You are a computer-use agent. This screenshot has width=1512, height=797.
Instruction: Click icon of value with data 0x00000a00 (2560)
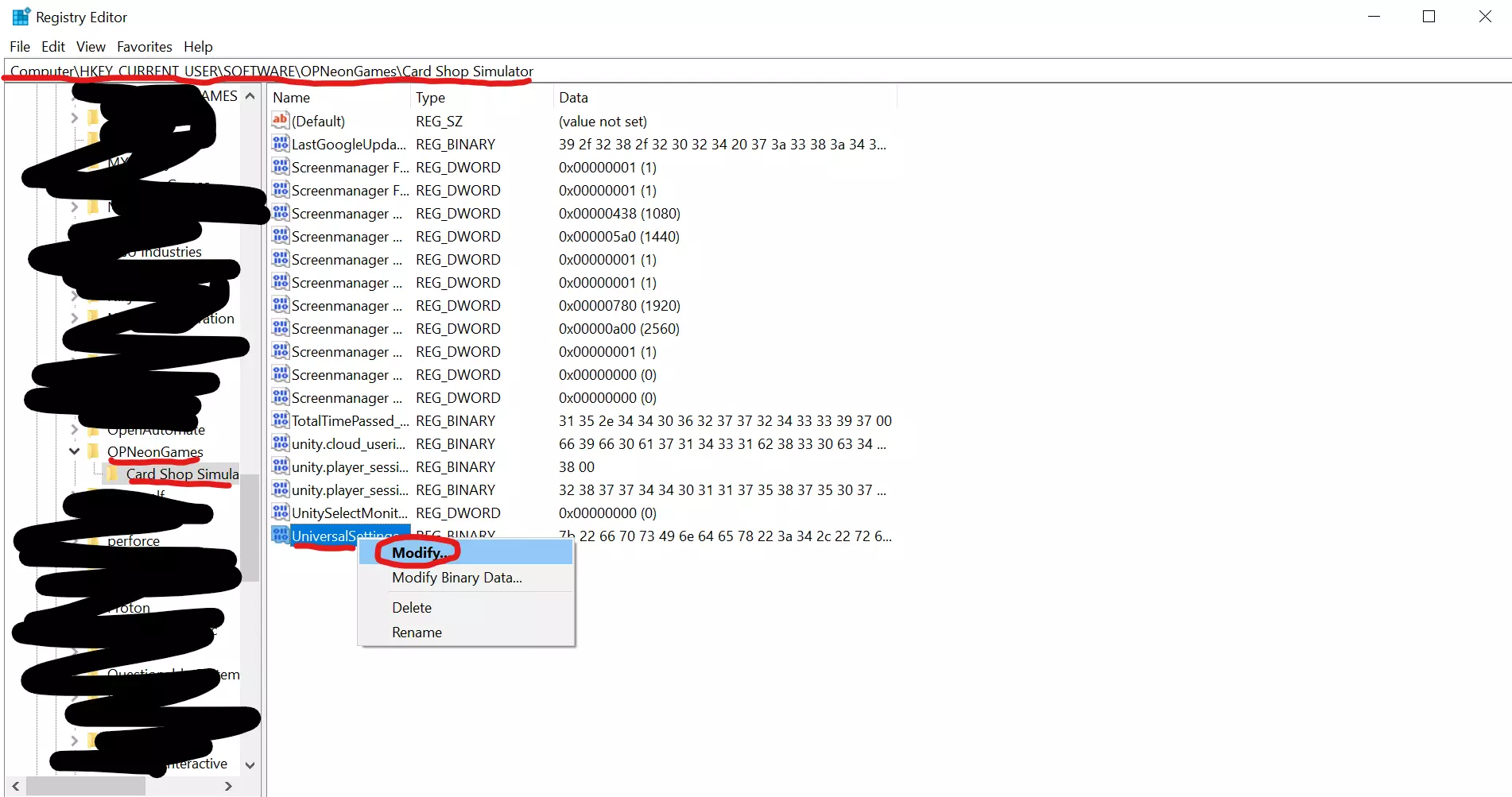(x=280, y=328)
